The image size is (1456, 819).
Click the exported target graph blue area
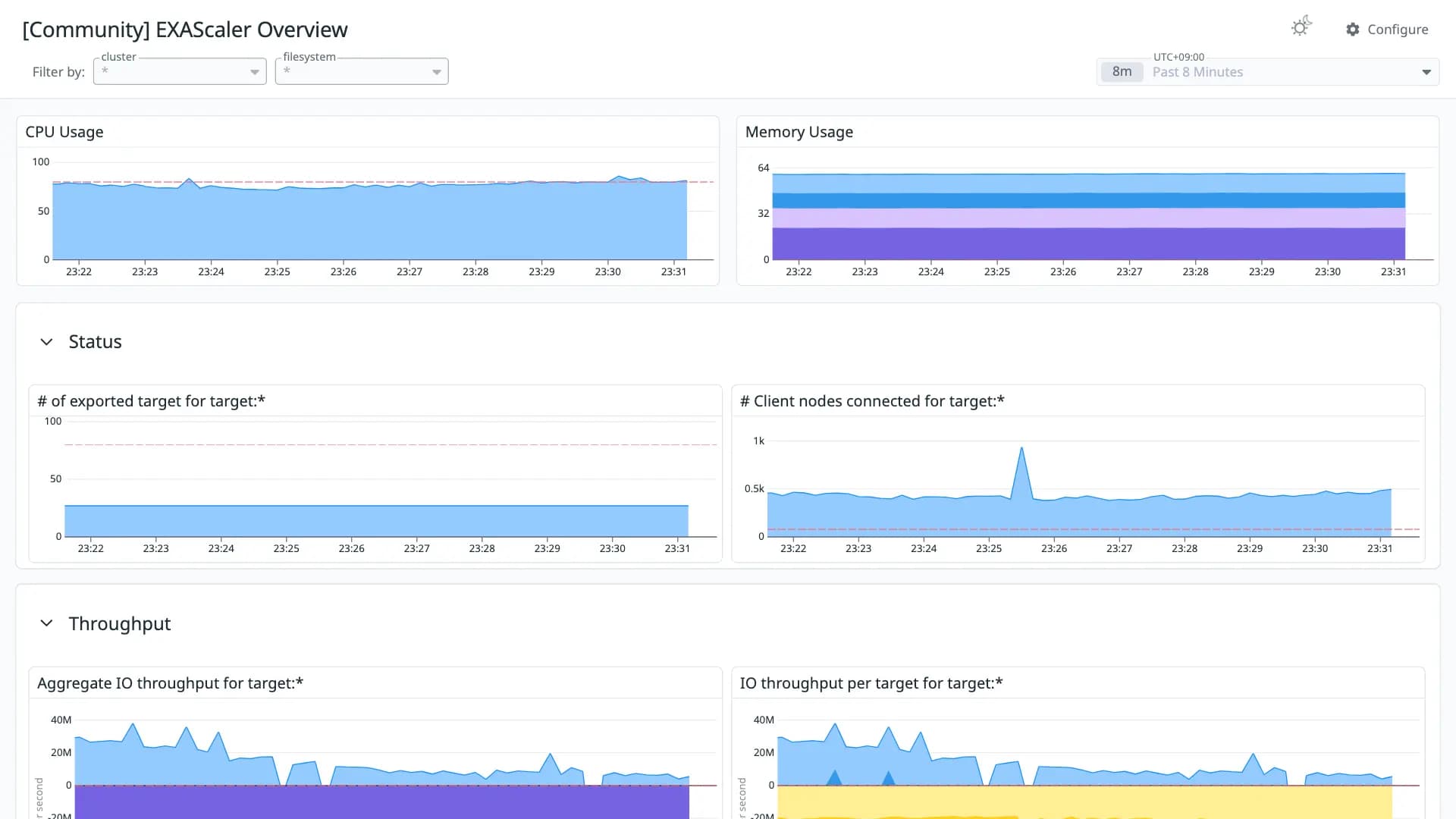click(x=376, y=521)
